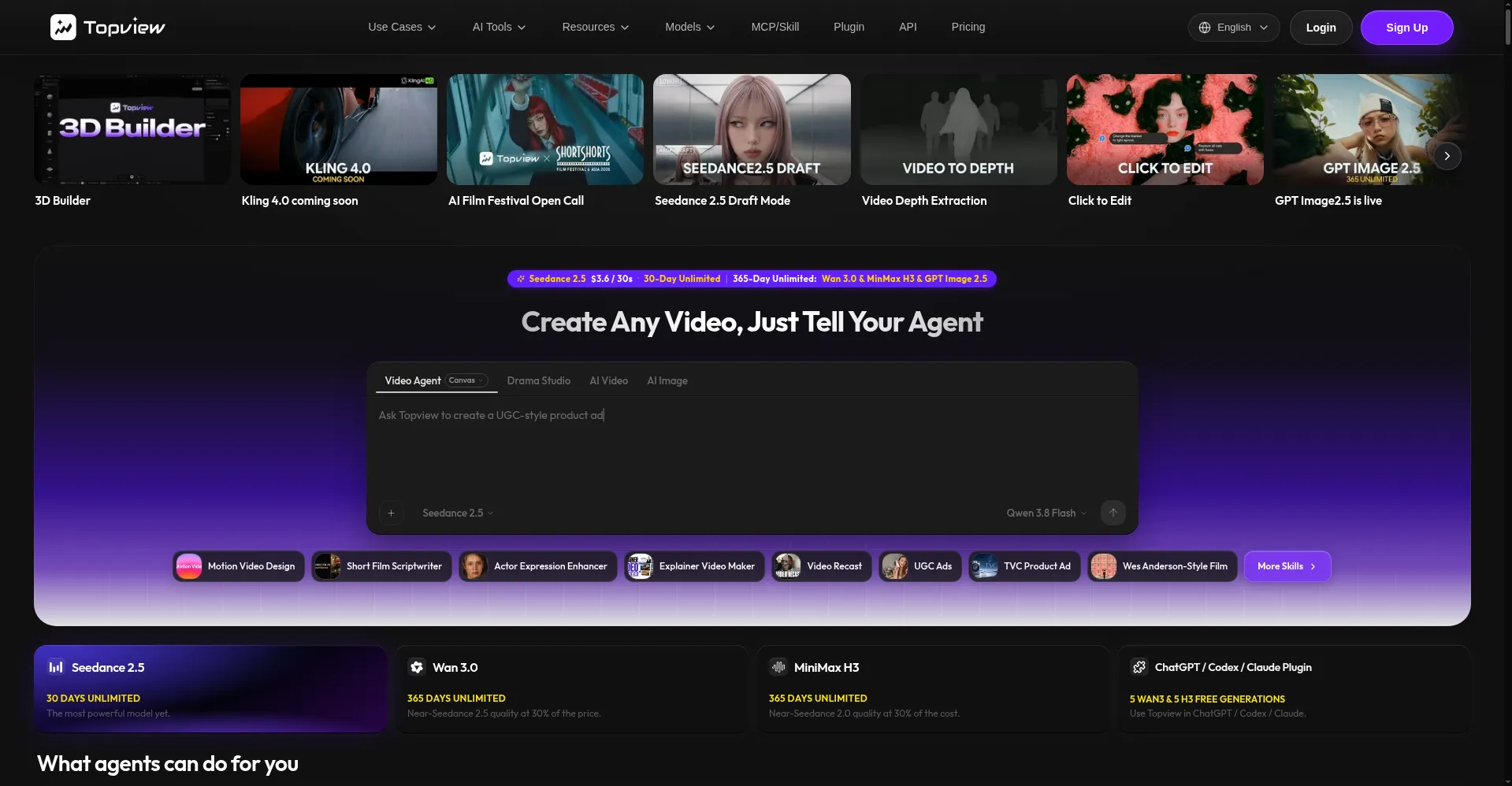Image resolution: width=1512 pixels, height=786 pixels.
Task: Switch to the AI Video tab
Action: click(609, 380)
